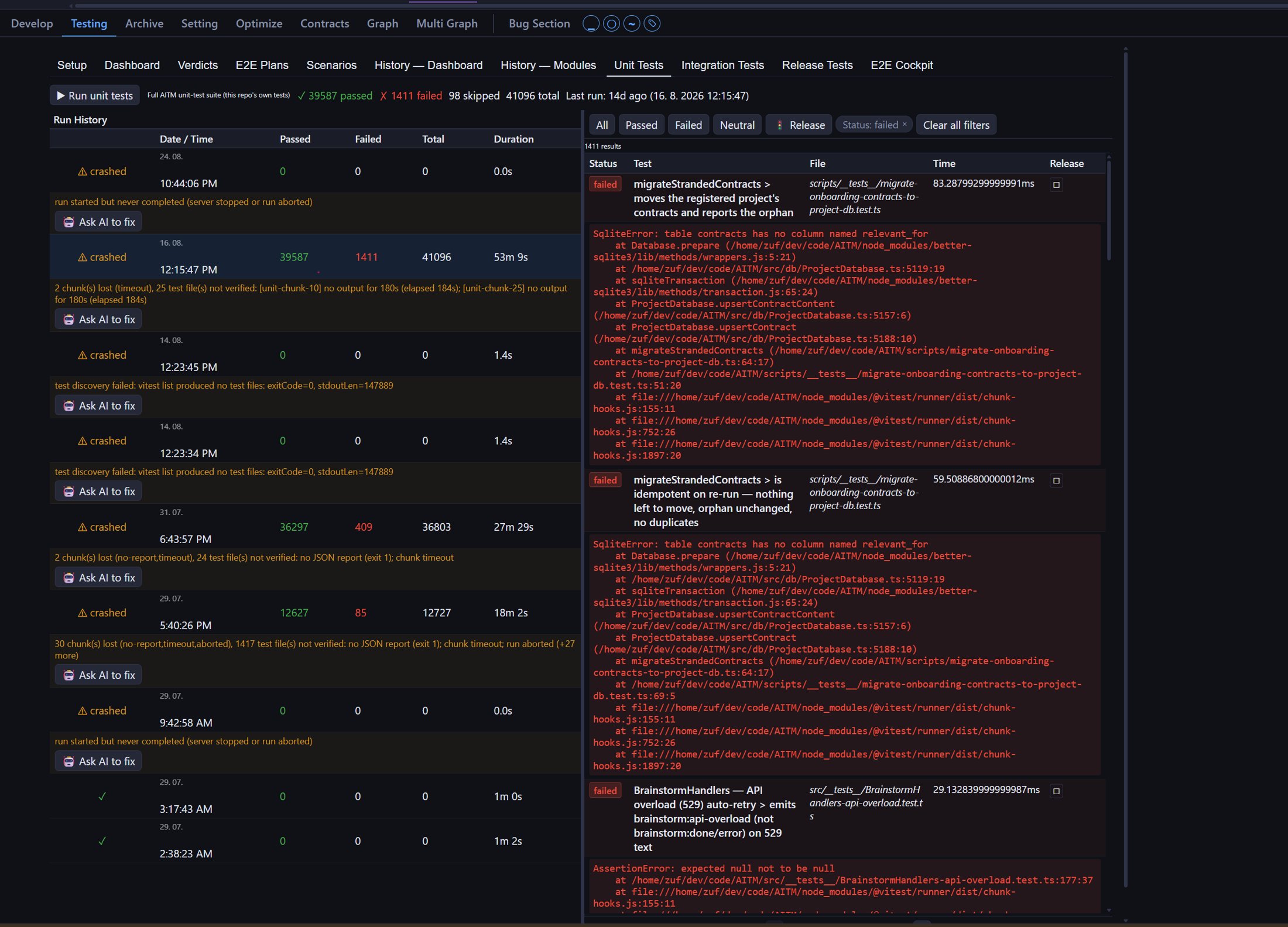Open the Setup sub-tab
Viewport: 1288px width, 927px height.
click(x=72, y=65)
